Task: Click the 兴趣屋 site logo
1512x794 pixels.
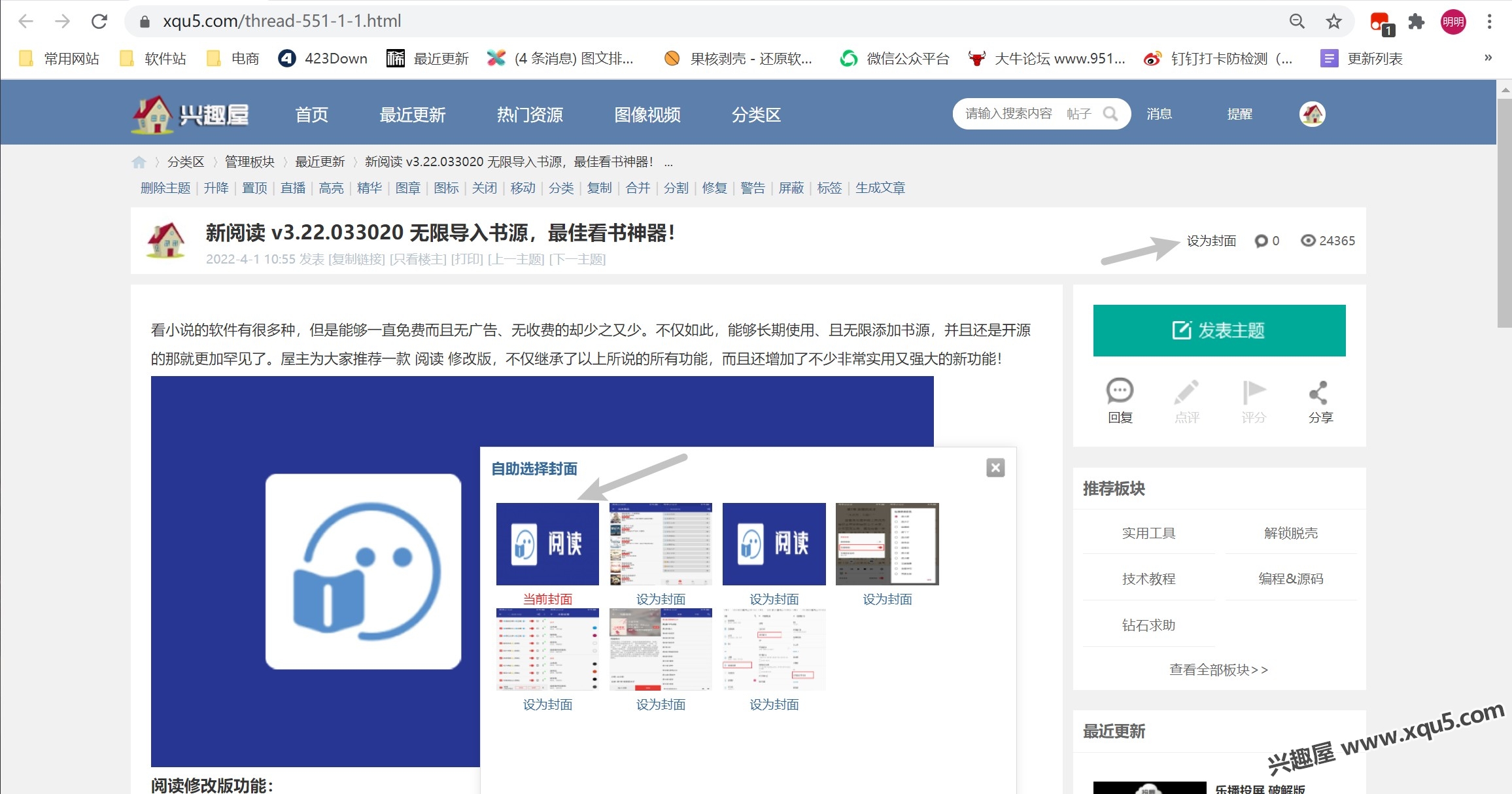Action: [x=190, y=115]
